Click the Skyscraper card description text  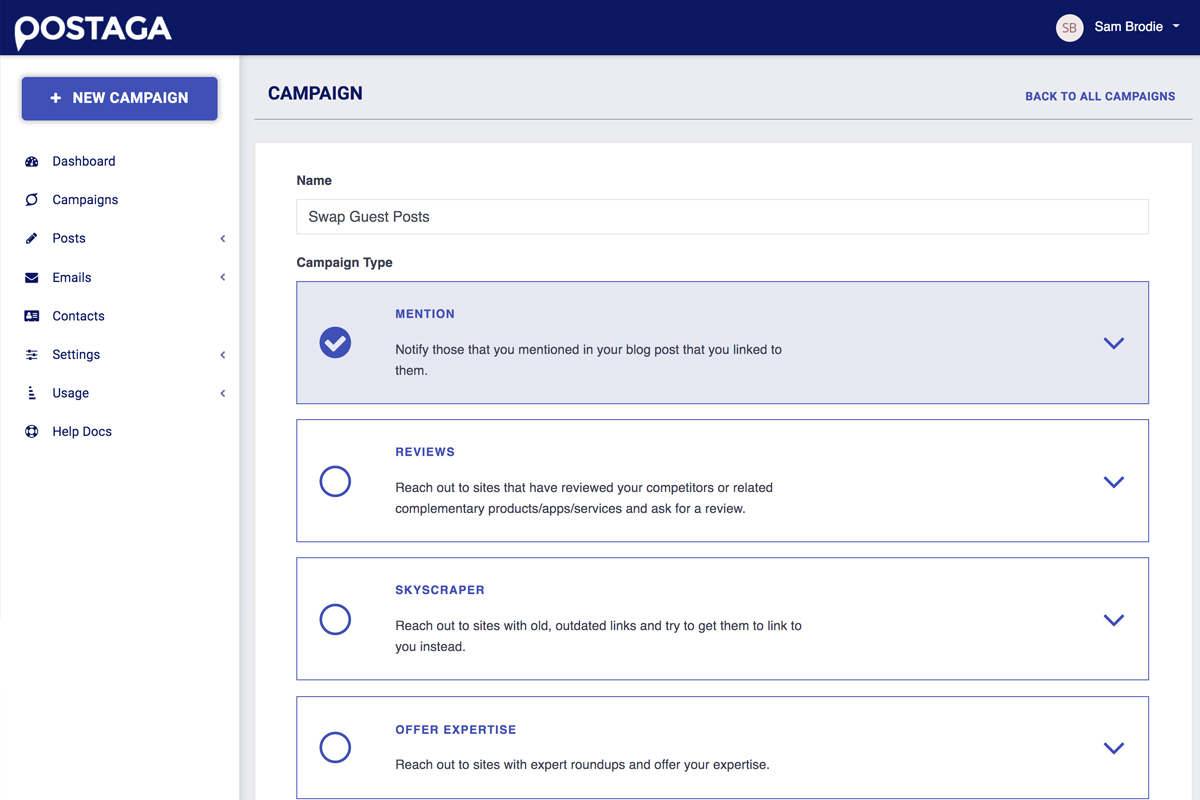[x=598, y=636]
